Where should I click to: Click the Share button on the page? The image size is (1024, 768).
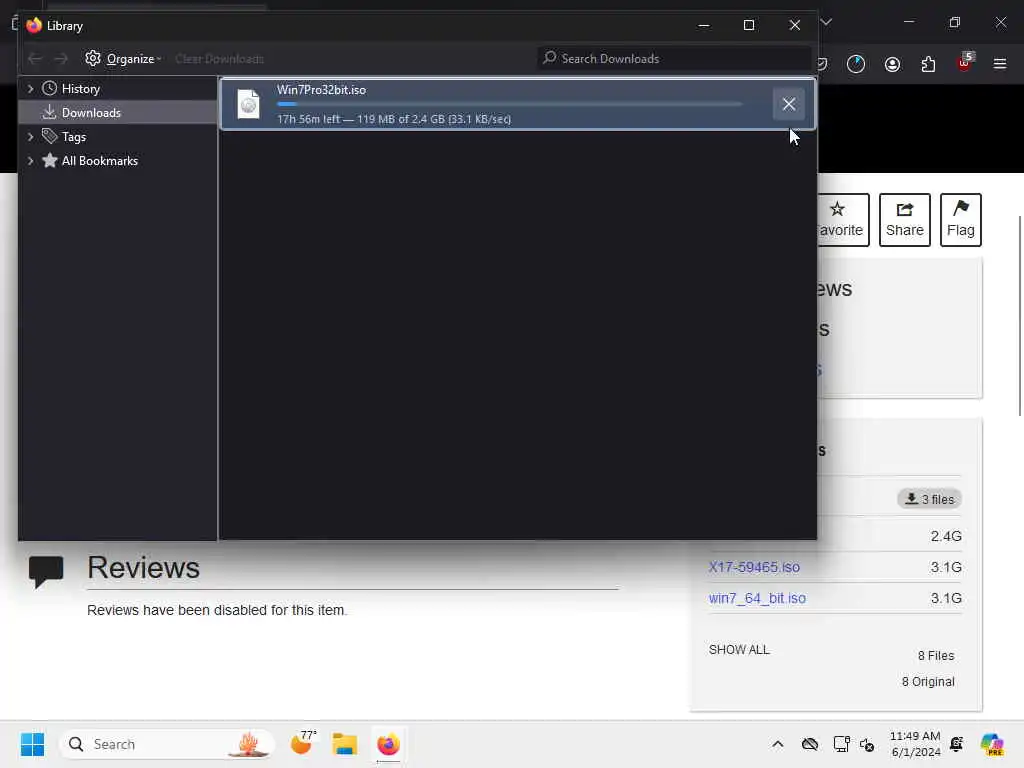tap(904, 220)
